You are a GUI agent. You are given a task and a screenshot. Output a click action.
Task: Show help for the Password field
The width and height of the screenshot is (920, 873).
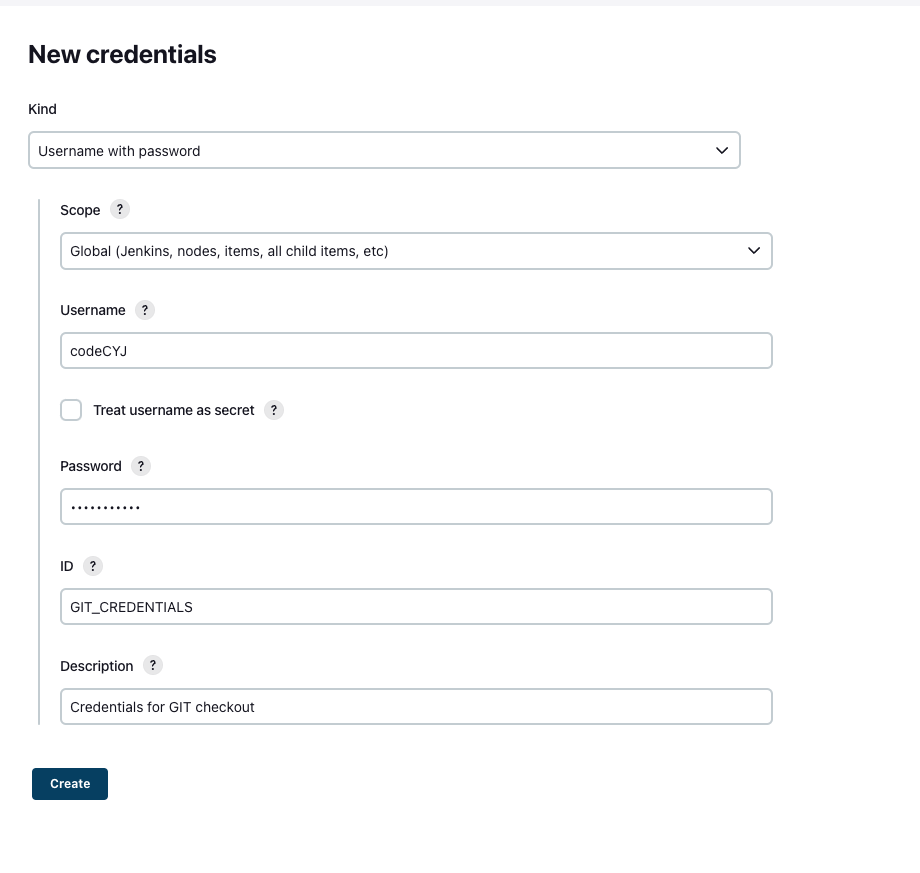[141, 466]
